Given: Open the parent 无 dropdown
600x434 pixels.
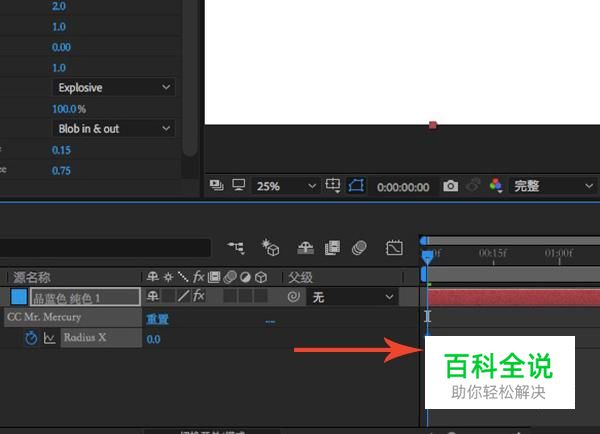Looking at the screenshot, I should click(352, 297).
